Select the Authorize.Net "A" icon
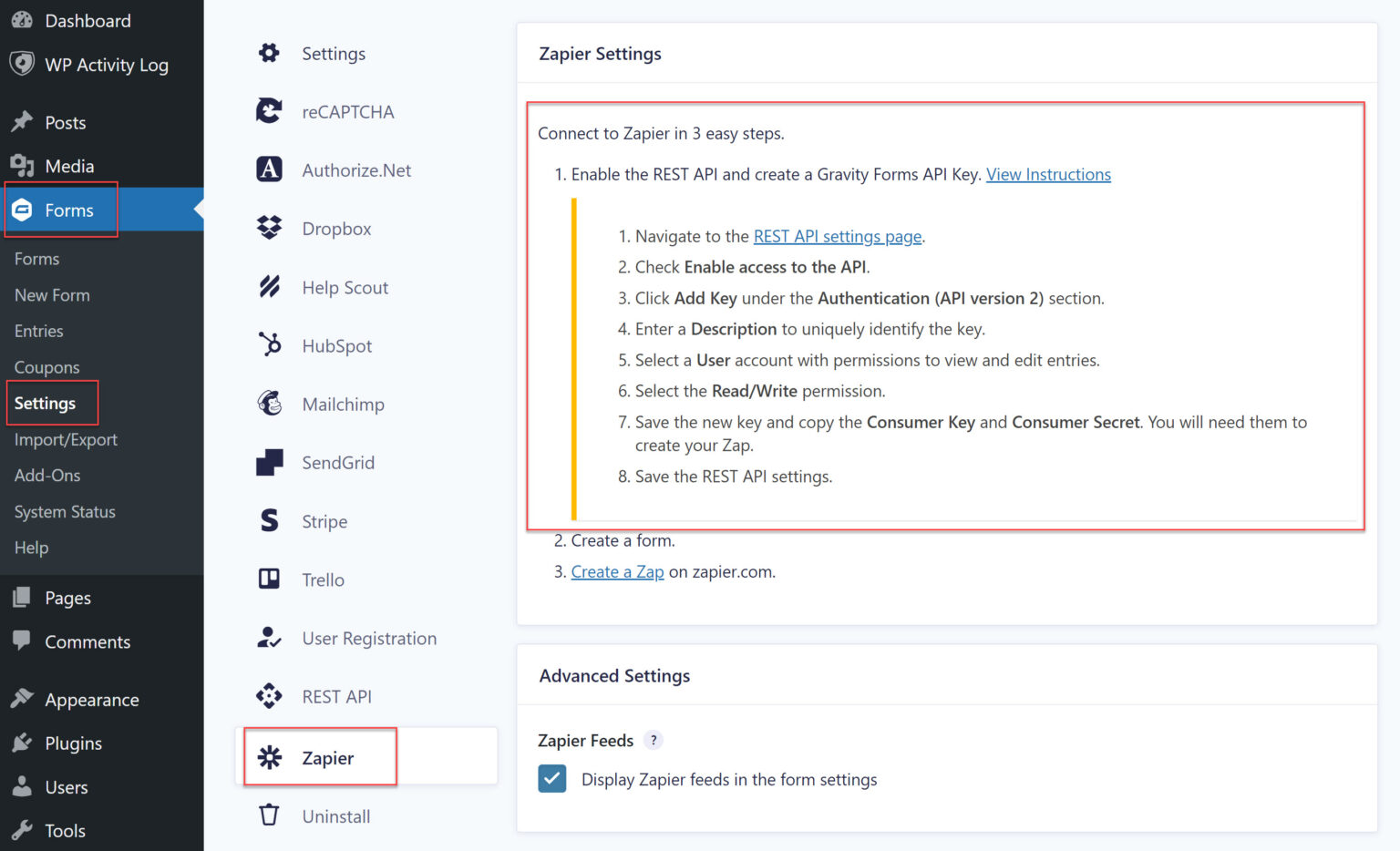 (x=269, y=169)
